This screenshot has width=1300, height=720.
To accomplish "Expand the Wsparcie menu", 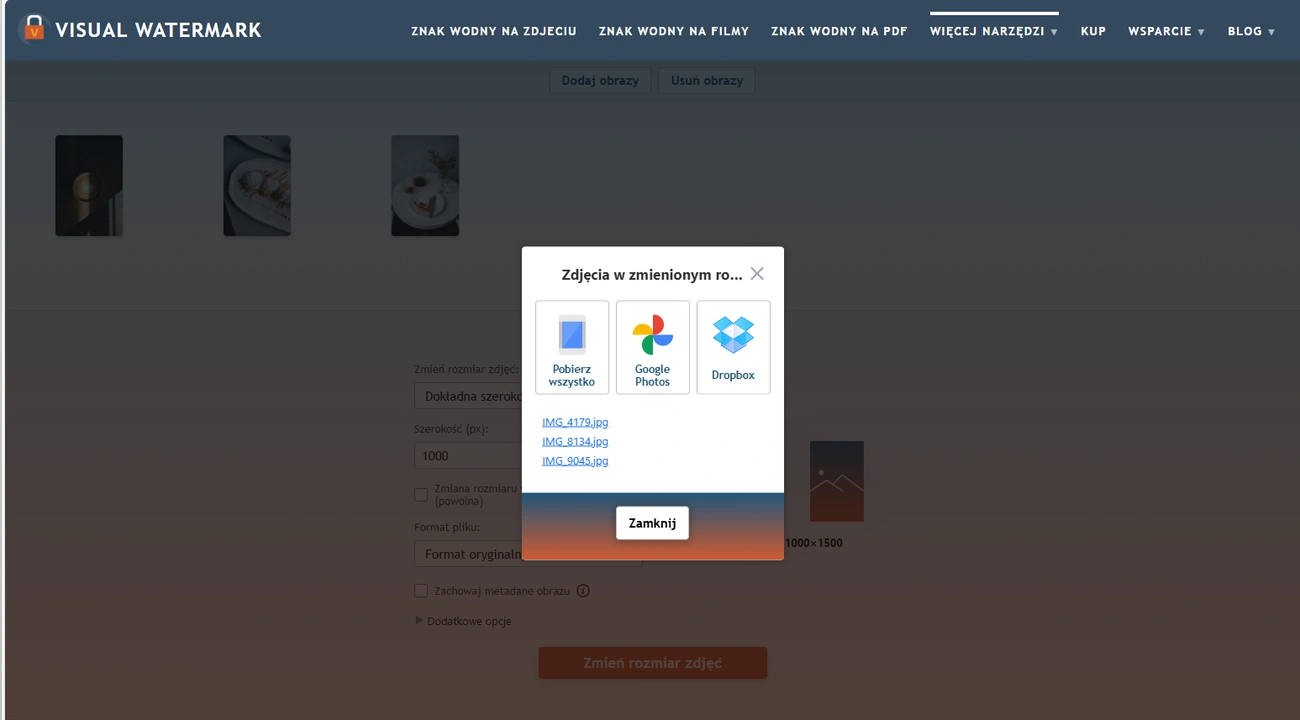I will [1166, 31].
